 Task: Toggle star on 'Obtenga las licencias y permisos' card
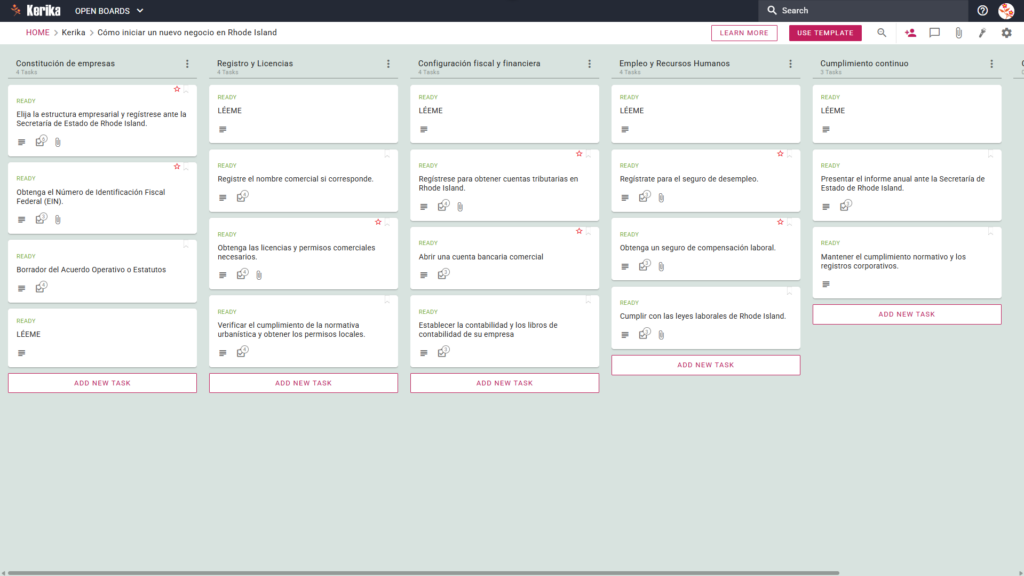point(378,222)
